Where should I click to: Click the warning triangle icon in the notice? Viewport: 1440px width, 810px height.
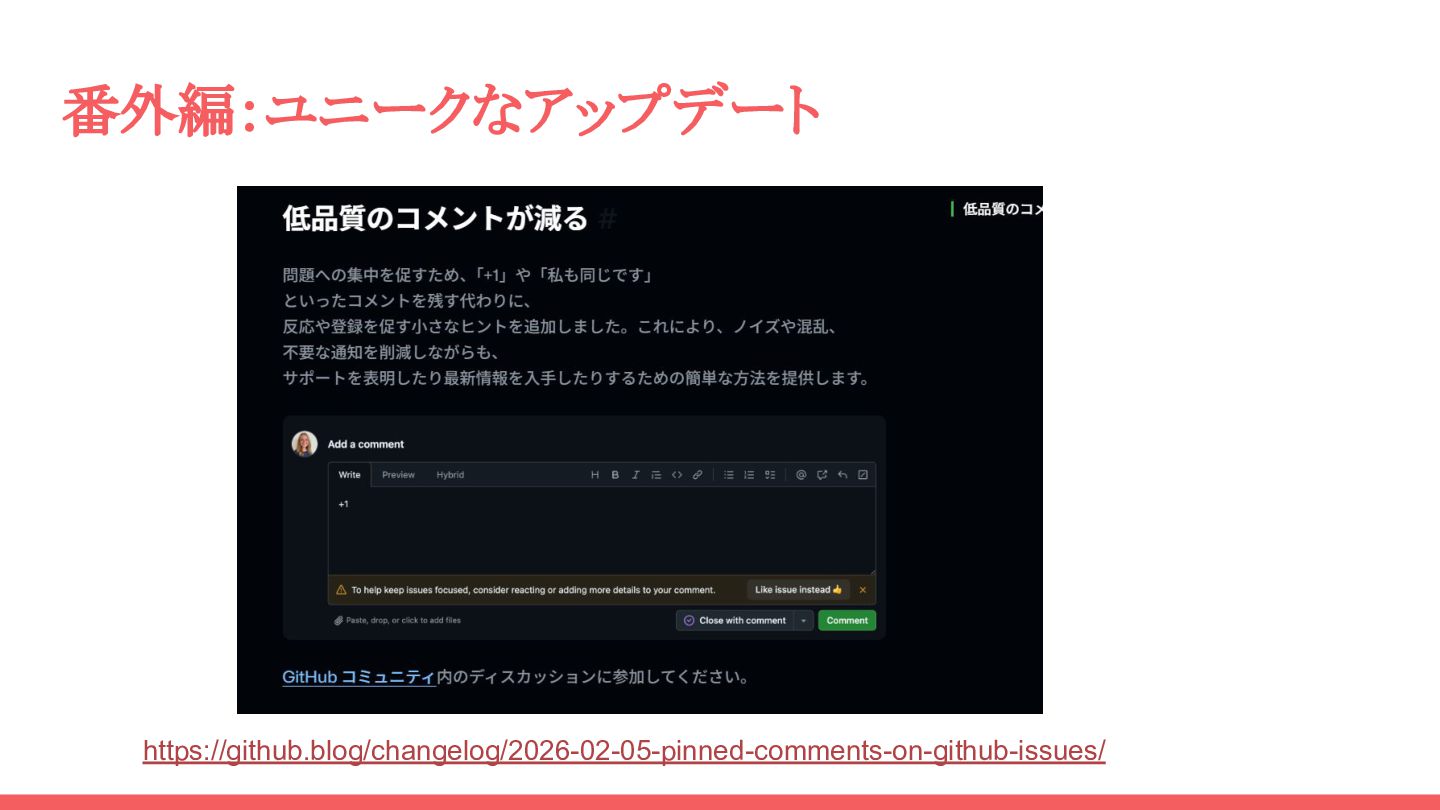tap(341, 590)
